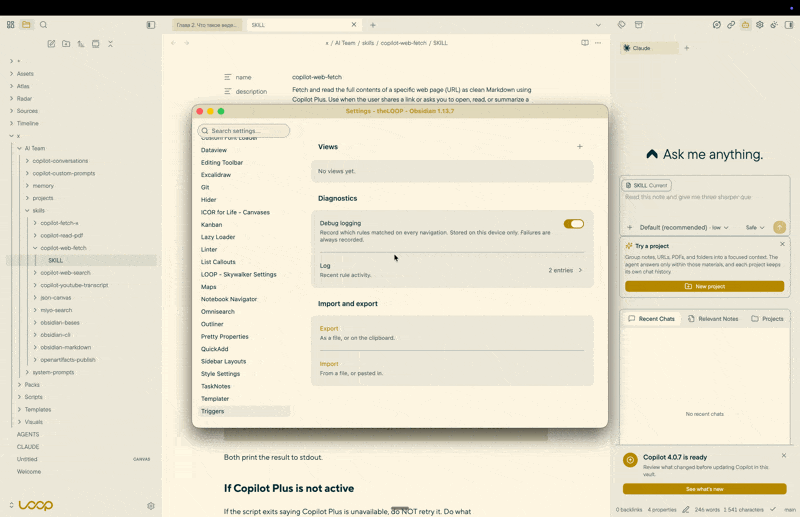
Task: Open the Safe mode dropdown
Action: point(755,228)
